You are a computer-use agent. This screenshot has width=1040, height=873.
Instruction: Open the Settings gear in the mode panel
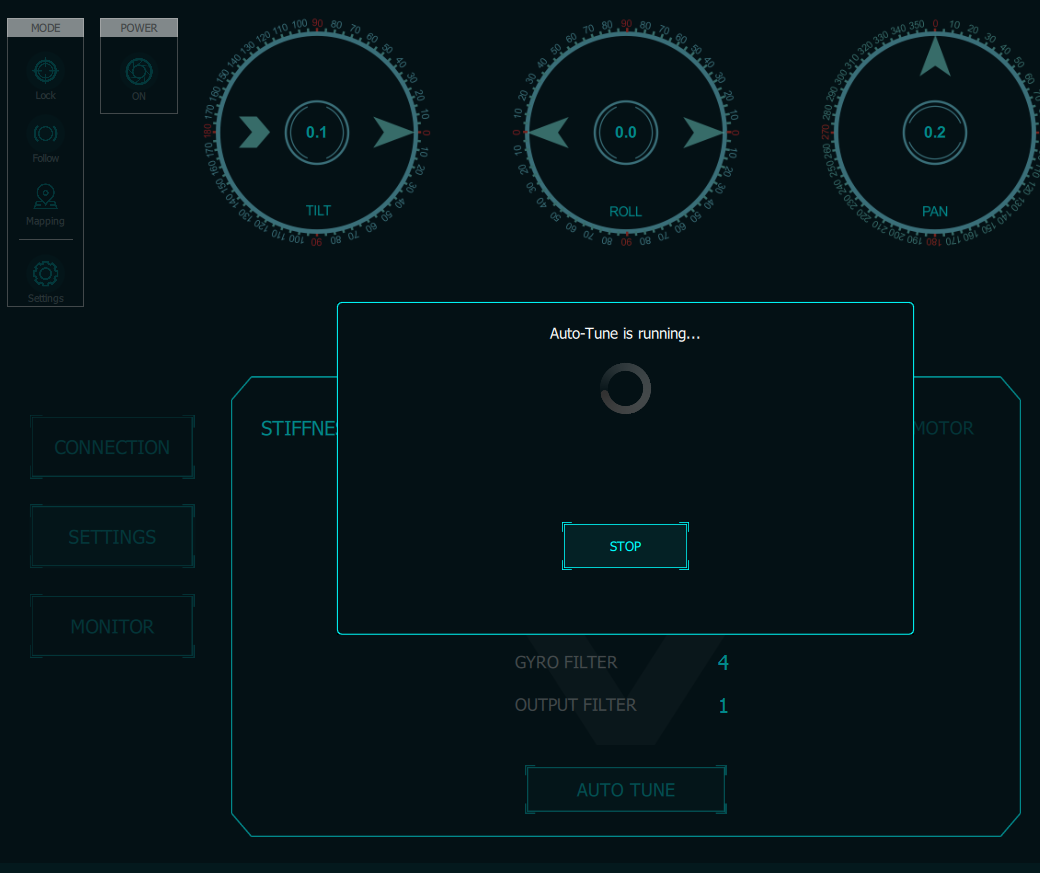click(x=45, y=274)
